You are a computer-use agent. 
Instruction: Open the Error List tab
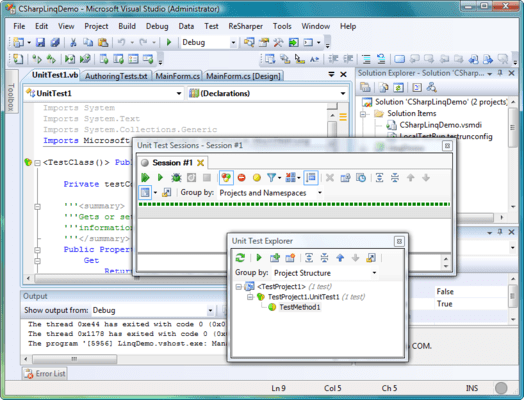click(x=45, y=374)
